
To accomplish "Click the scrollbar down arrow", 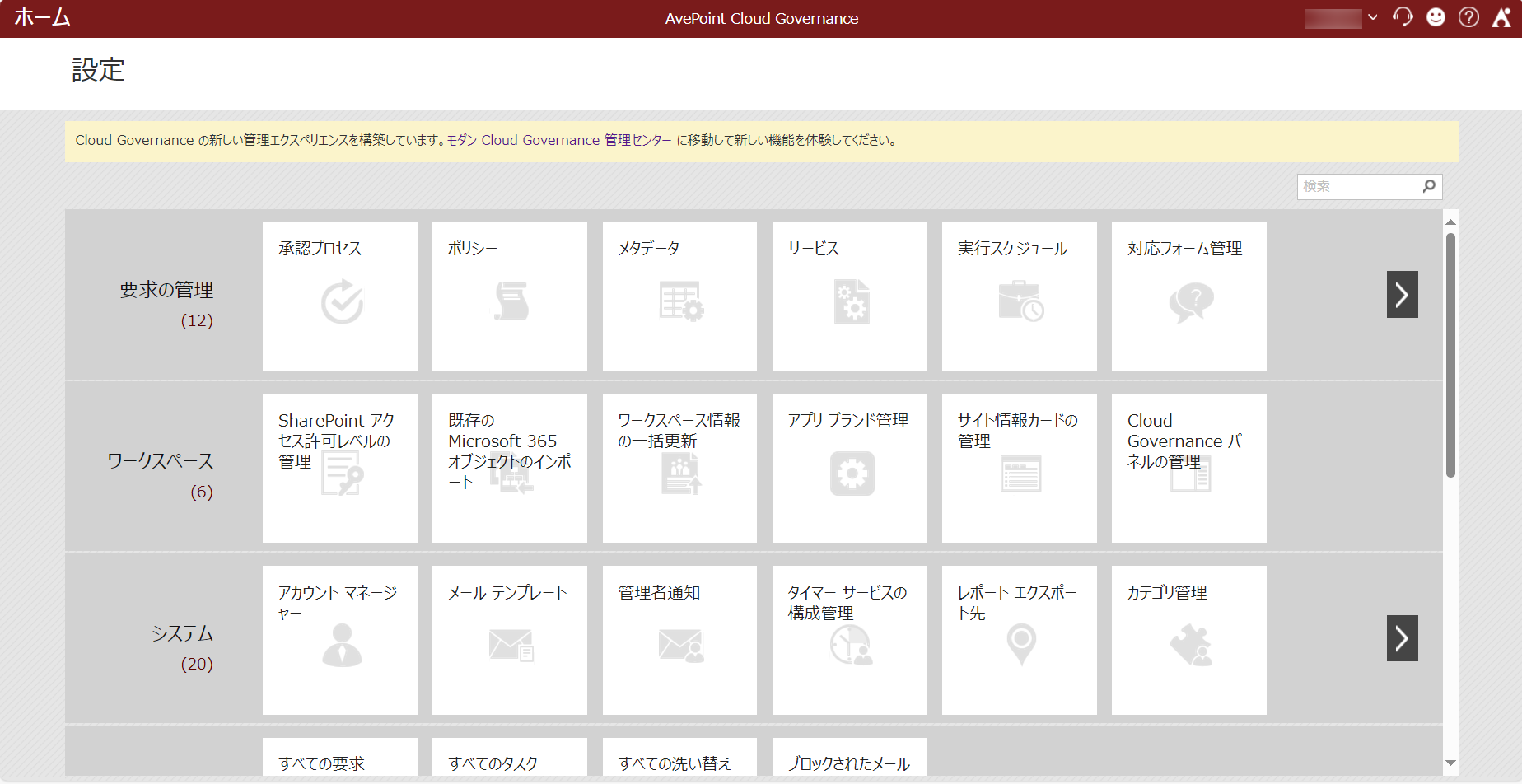I will [x=1450, y=763].
